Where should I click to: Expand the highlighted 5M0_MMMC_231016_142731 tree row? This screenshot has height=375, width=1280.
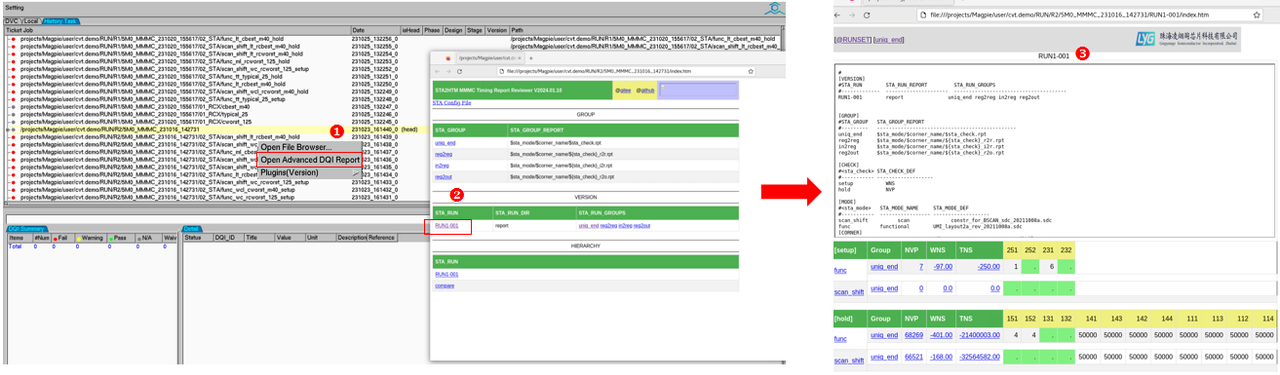click(x=7, y=130)
